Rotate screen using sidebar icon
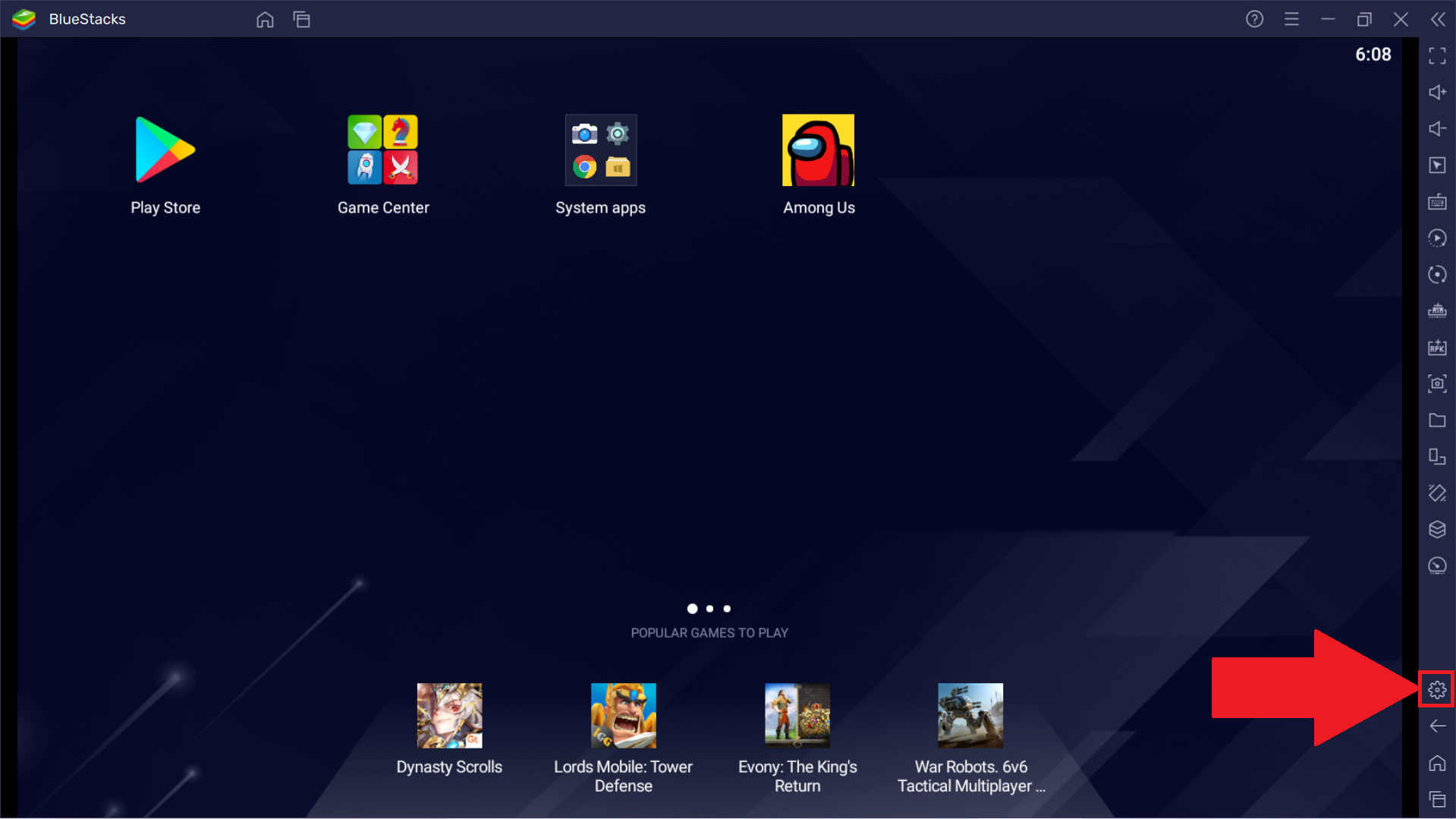Viewport: 1456px width, 819px height. (x=1437, y=457)
